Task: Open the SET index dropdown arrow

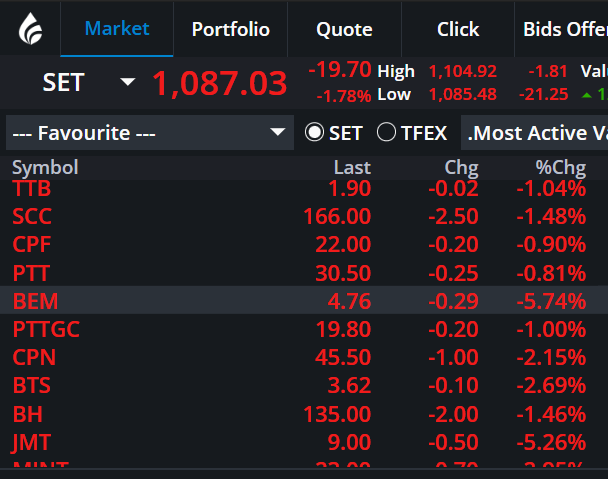Action: (x=128, y=82)
